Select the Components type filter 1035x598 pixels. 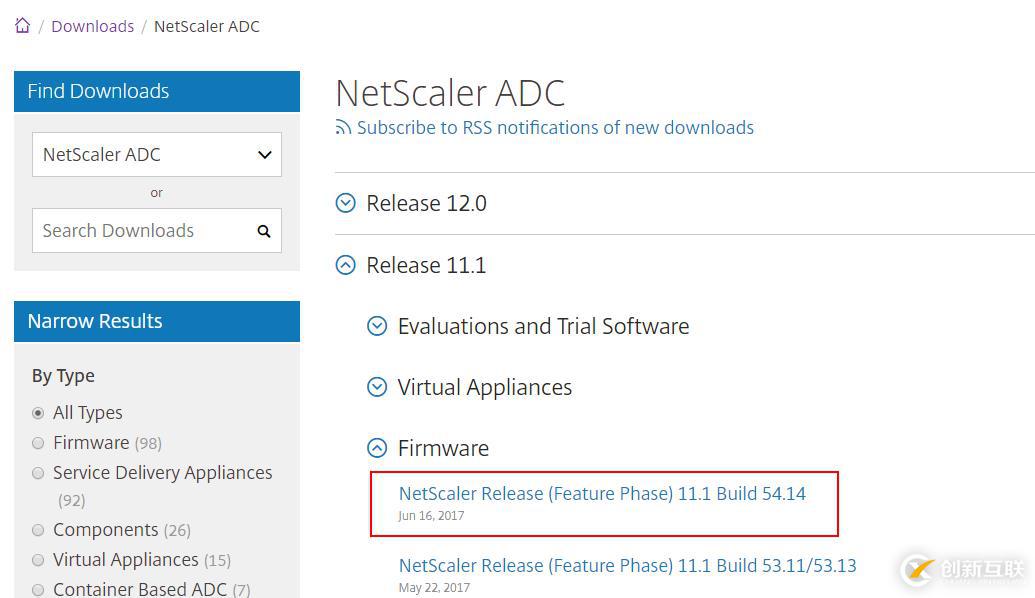pyautogui.click(x=38, y=530)
